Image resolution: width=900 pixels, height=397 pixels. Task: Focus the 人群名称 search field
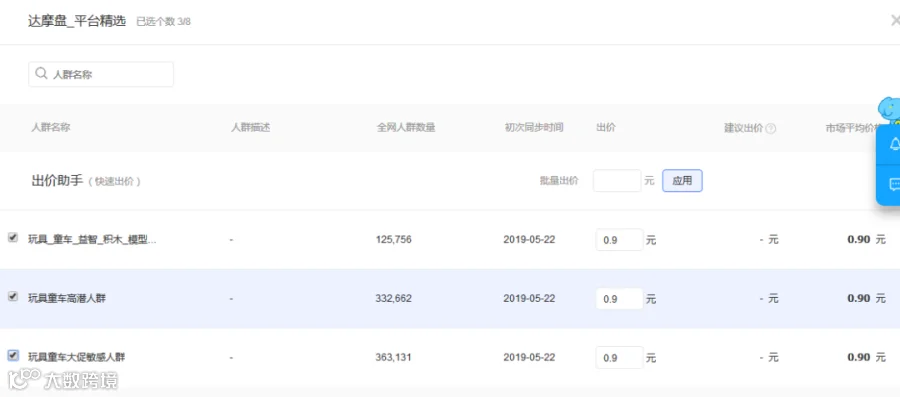pos(101,75)
